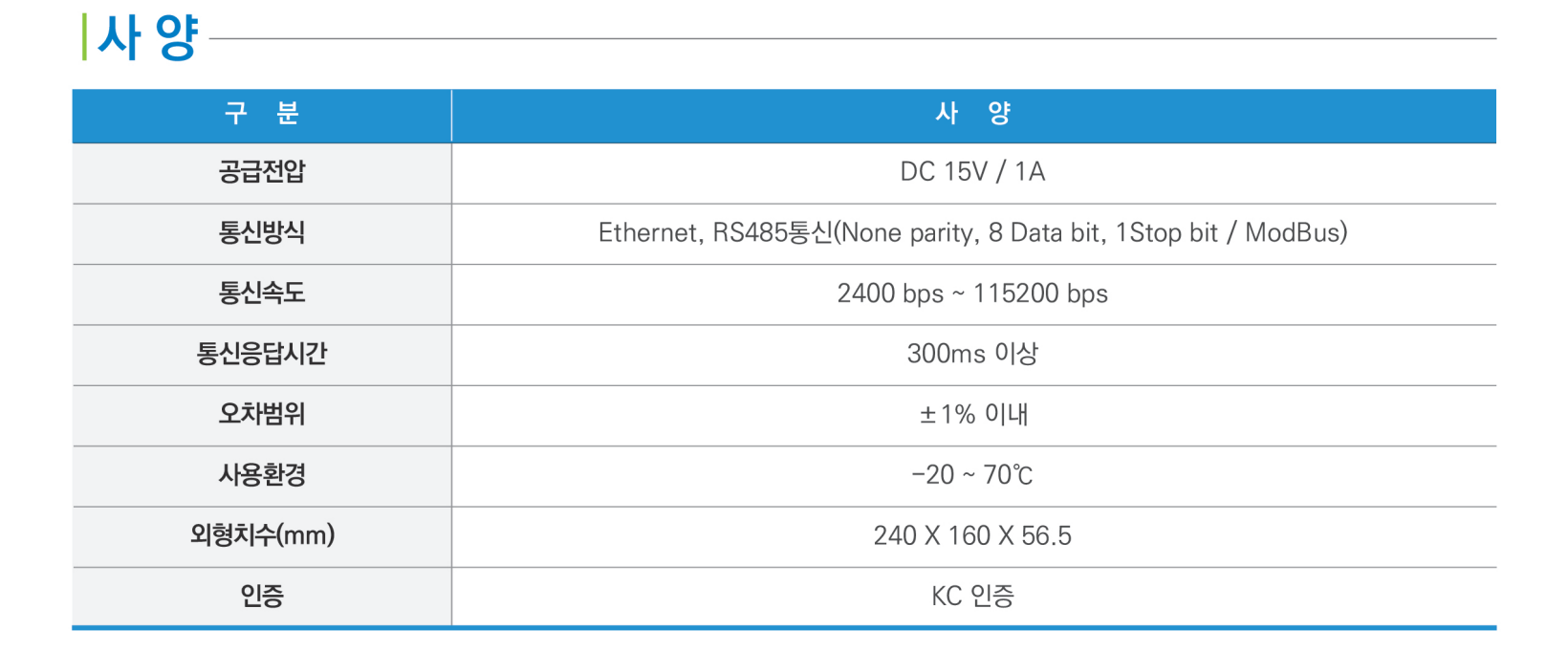Select the 구분 column header

tap(262, 116)
